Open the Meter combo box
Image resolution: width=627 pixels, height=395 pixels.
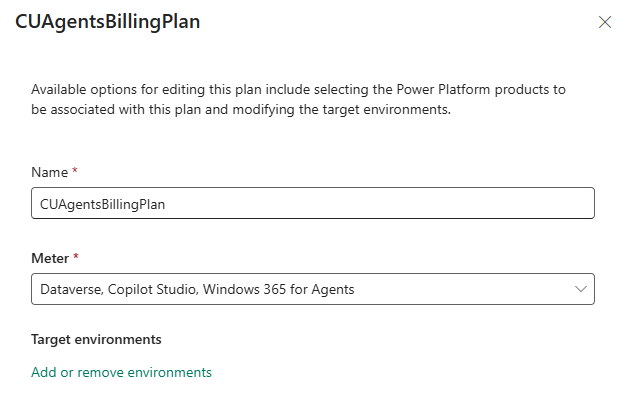pos(313,289)
